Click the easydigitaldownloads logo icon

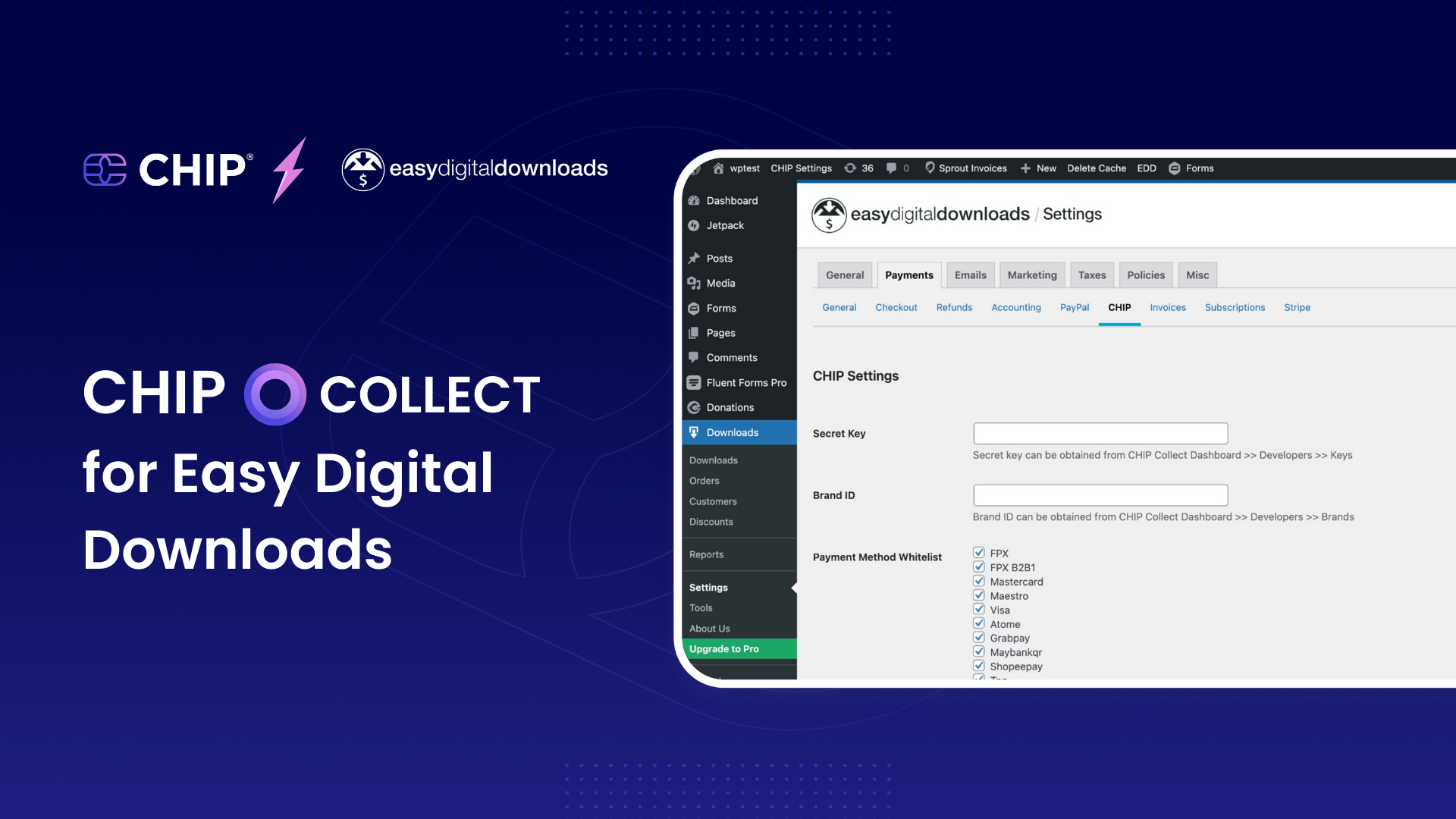(x=363, y=169)
